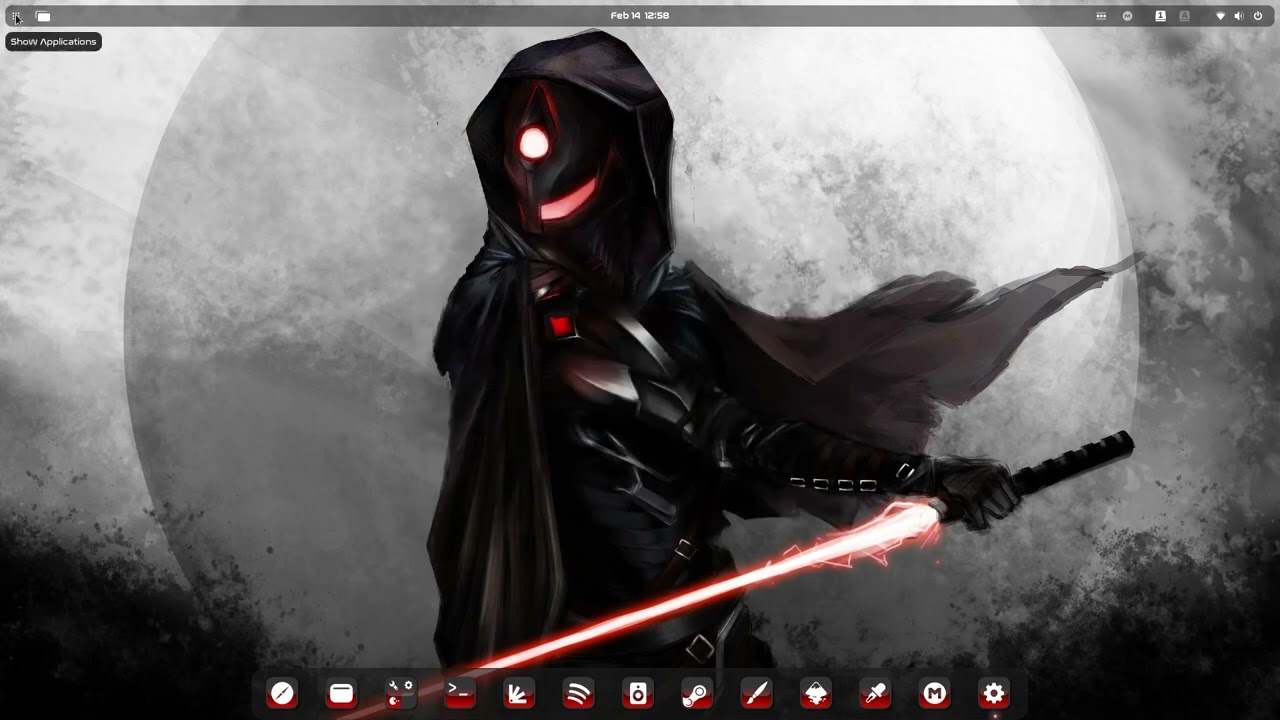
Task: Click the three-dots tray indicator icon
Action: pyautogui.click(x=1101, y=16)
